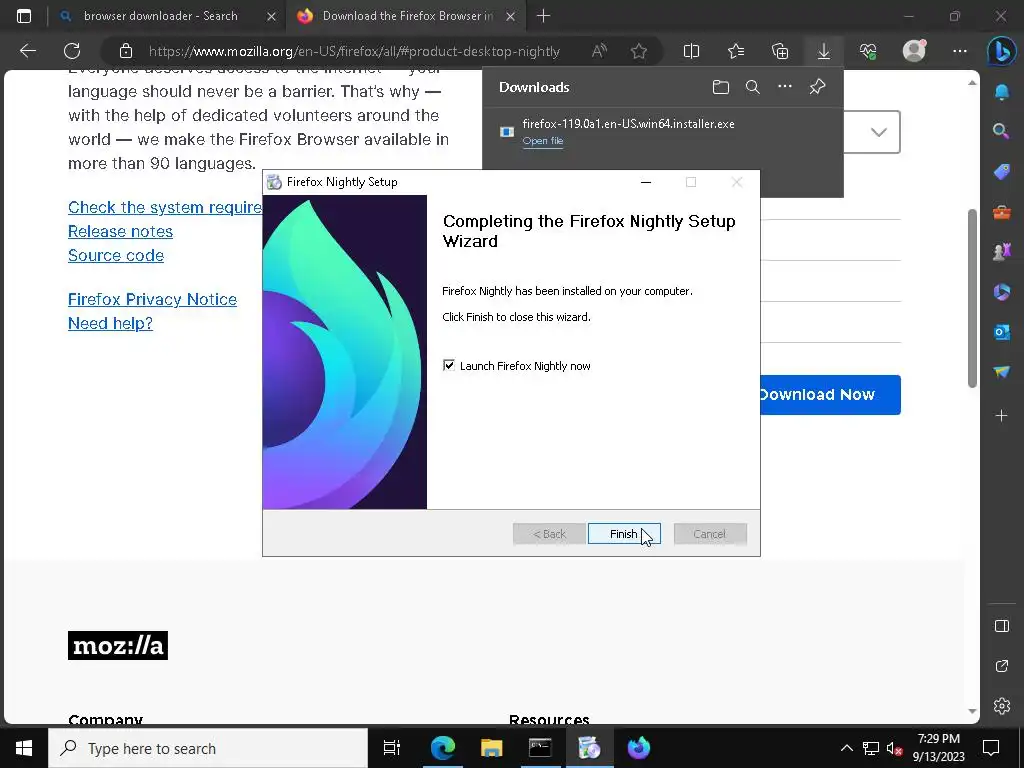Select the mozilla.org address bar
The image size is (1024, 768).
[x=355, y=51]
